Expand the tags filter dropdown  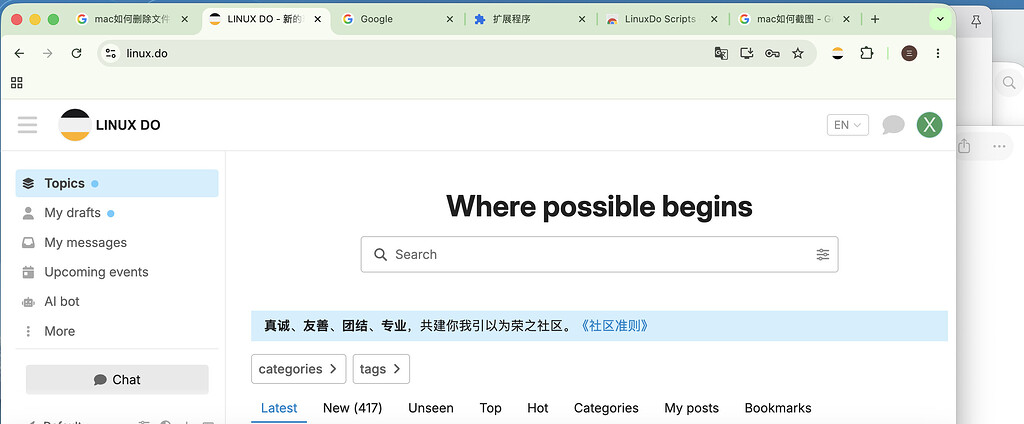pyautogui.click(x=381, y=369)
